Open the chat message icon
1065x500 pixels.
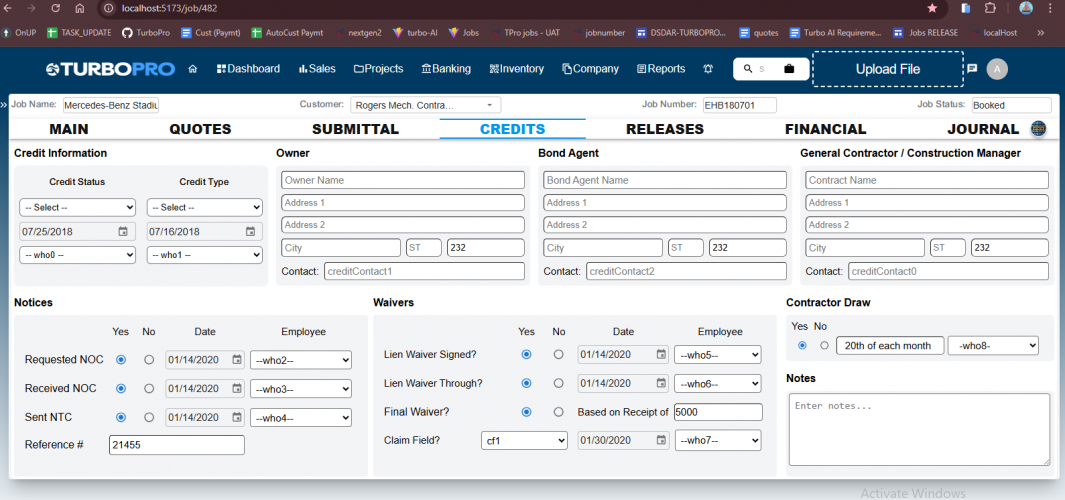coord(972,69)
